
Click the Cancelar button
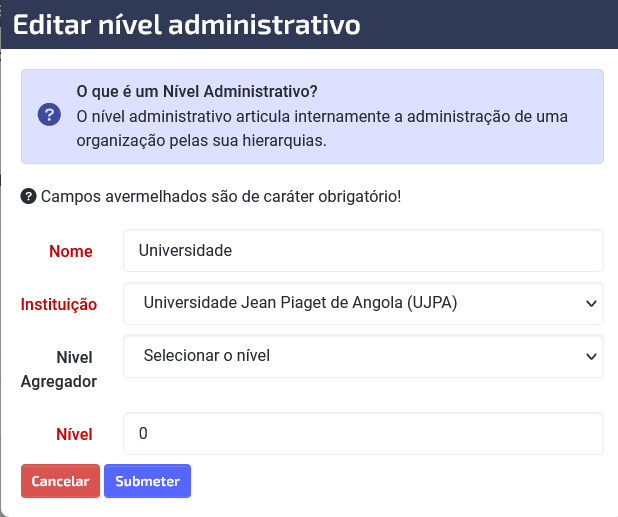(x=60, y=481)
